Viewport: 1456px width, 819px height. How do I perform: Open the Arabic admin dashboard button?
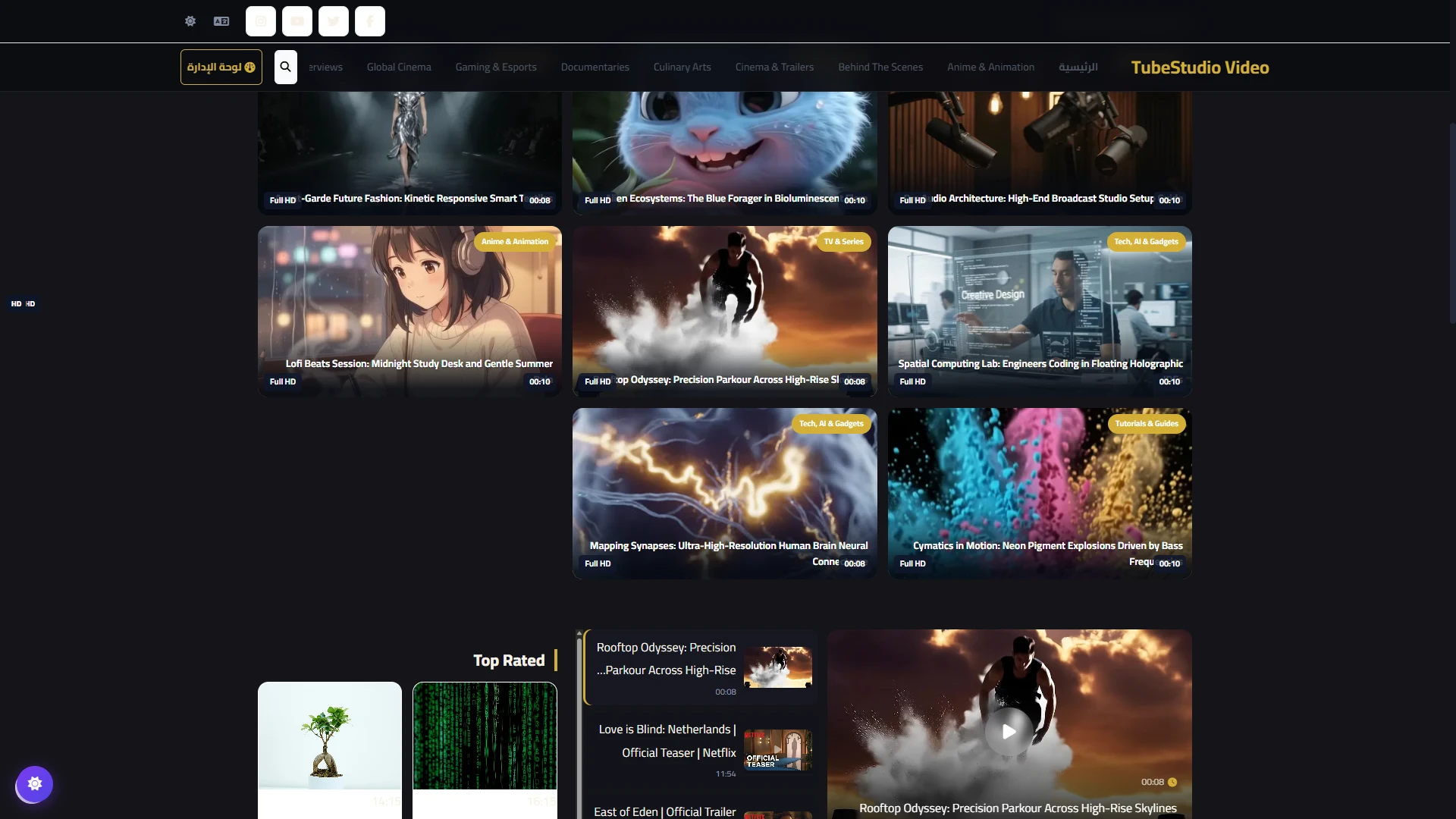(221, 67)
